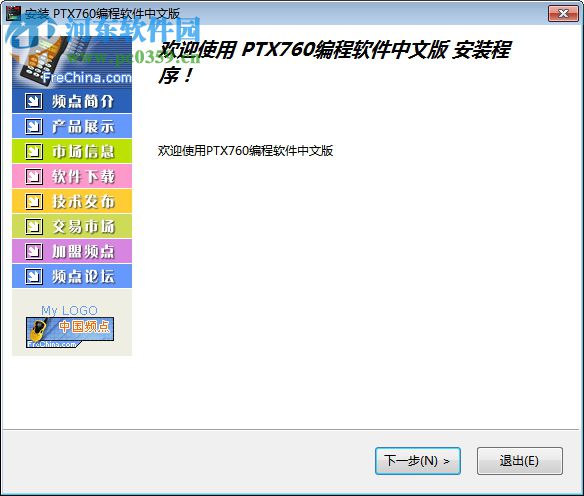Click the 退出(E) button
Viewport: 584px width, 496px height.
tap(520, 461)
